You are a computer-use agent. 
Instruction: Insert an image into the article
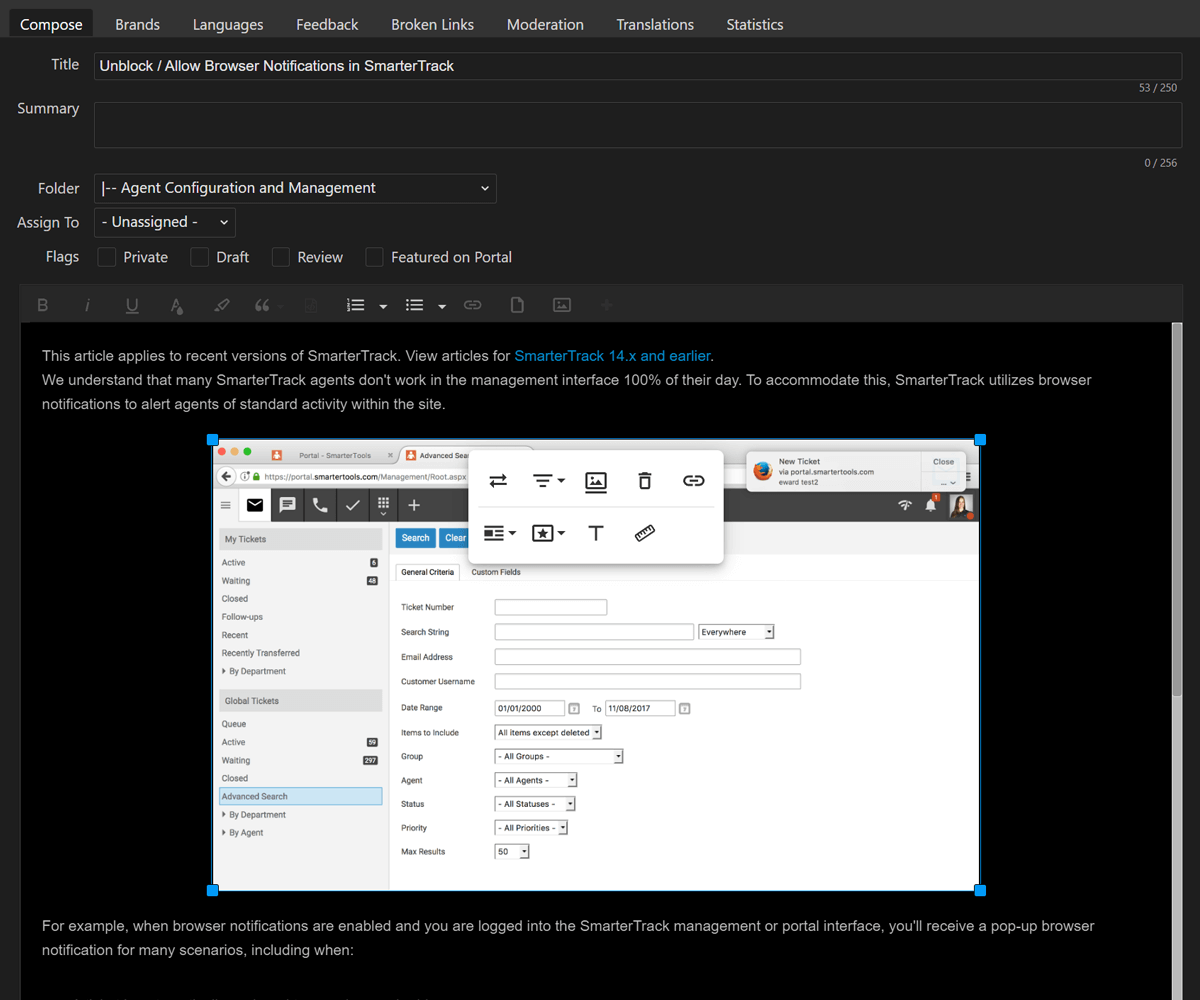[x=561, y=305]
